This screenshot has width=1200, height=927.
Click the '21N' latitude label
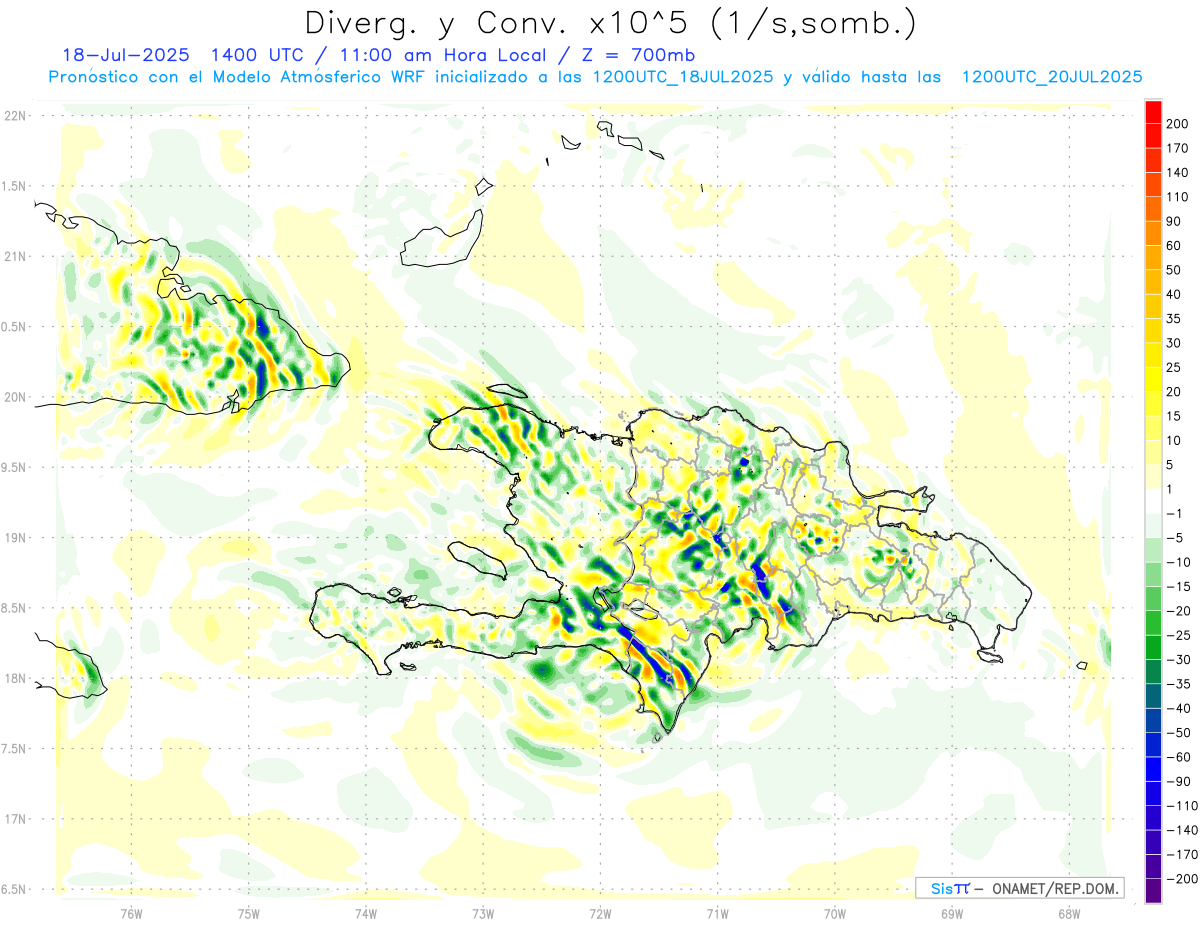click(x=15, y=256)
